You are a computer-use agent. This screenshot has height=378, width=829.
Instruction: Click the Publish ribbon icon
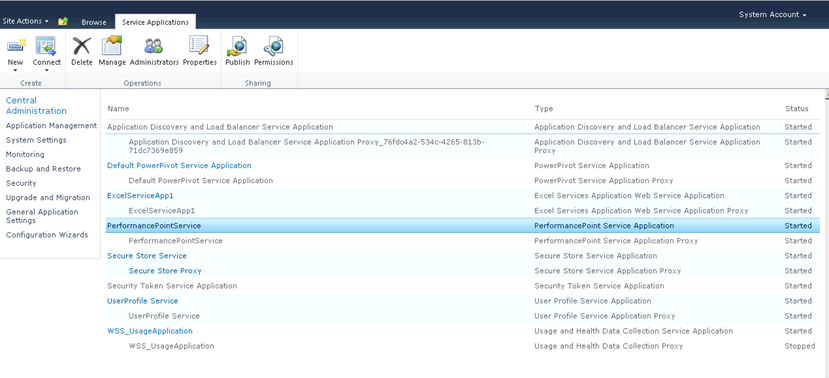[237, 47]
